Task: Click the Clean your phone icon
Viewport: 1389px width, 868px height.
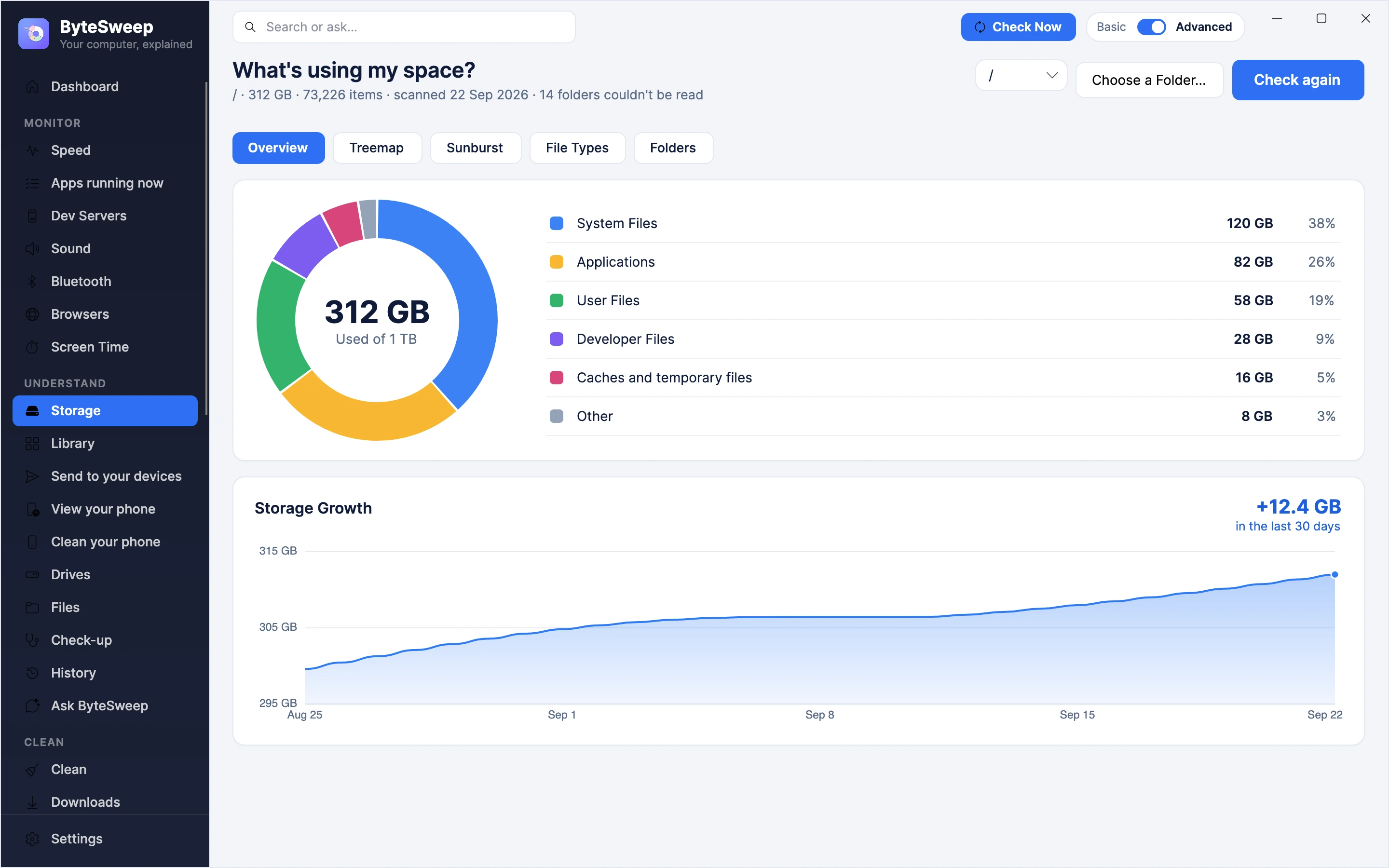Action: point(33,542)
